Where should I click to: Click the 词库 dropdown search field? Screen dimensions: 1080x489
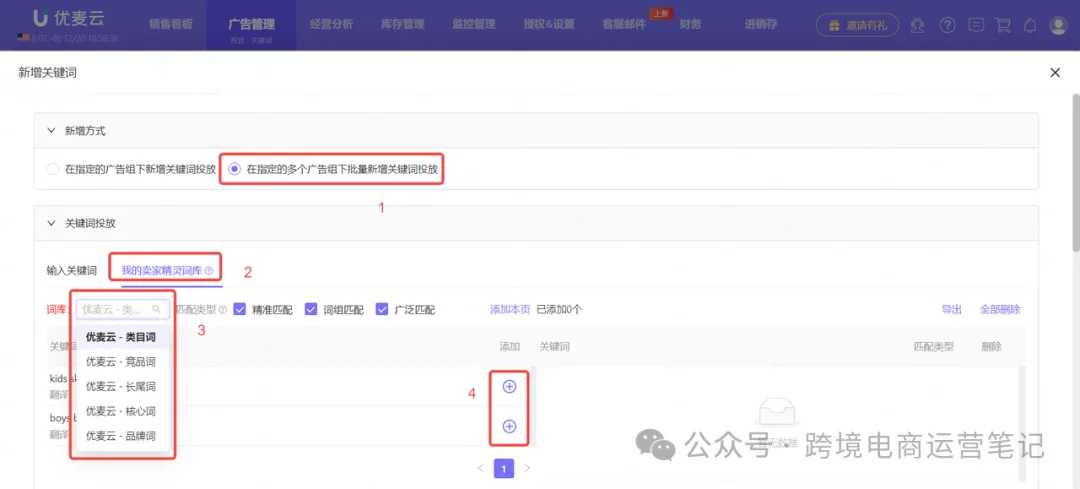pos(123,309)
